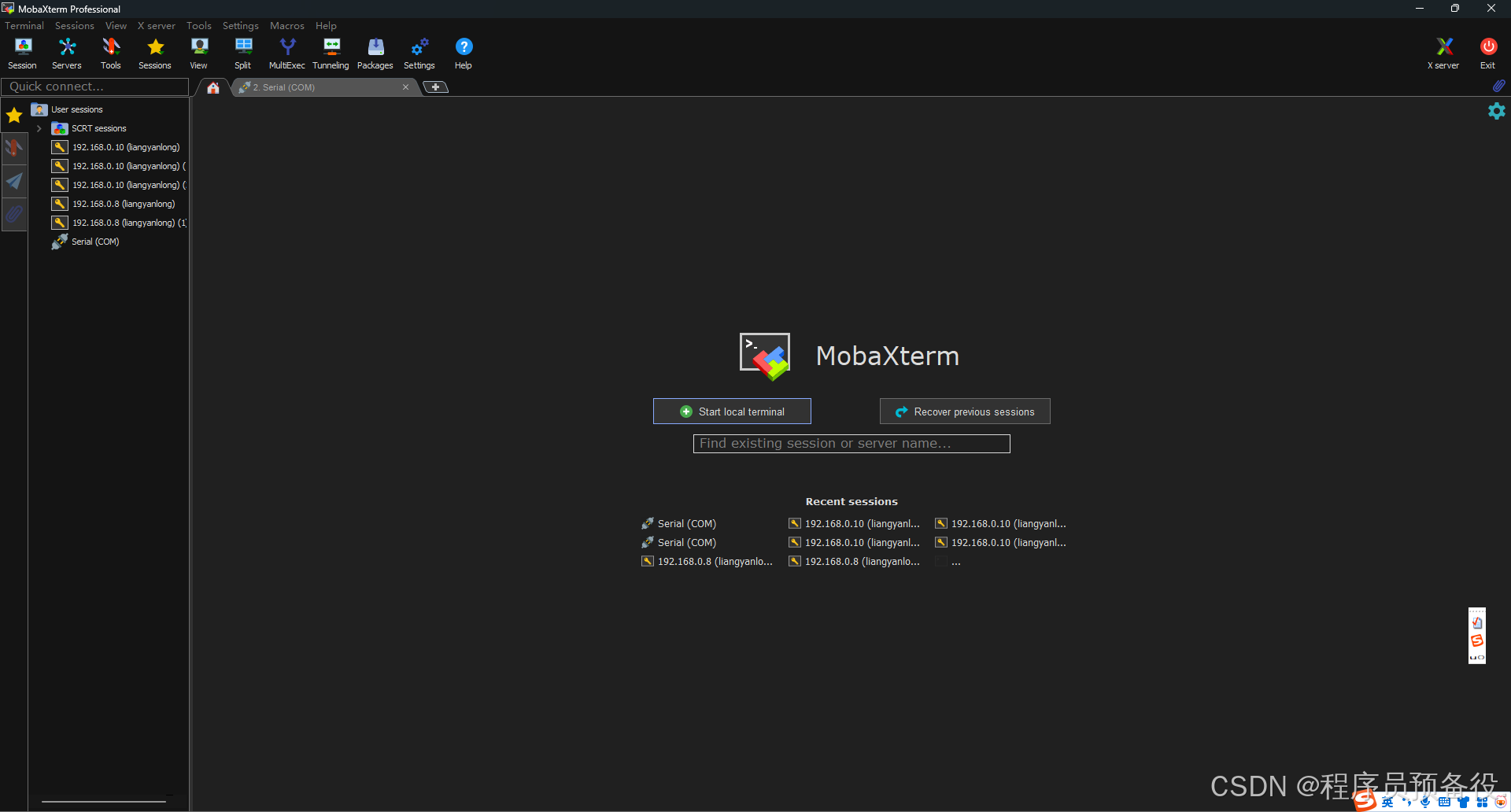Image resolution: width=1511 pixels, height=812 pixels.
Task: Open the Terminal menu
Action: [x=24, y=26]
